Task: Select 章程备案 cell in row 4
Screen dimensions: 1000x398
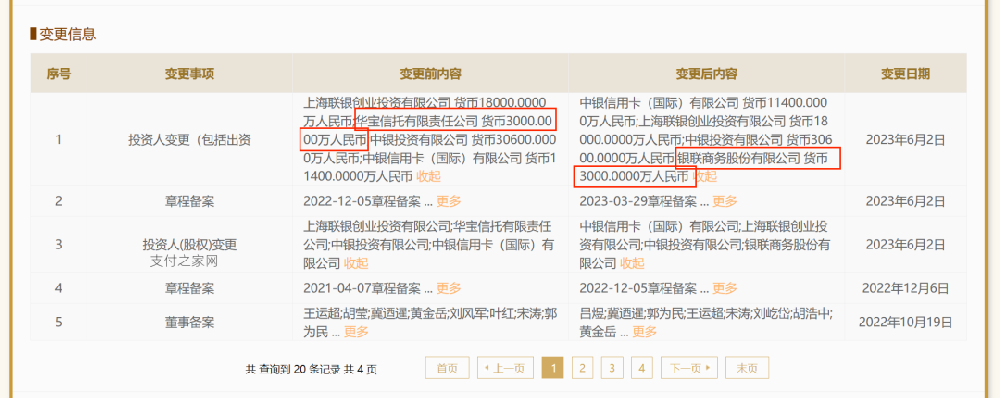Action: (189, 288)
